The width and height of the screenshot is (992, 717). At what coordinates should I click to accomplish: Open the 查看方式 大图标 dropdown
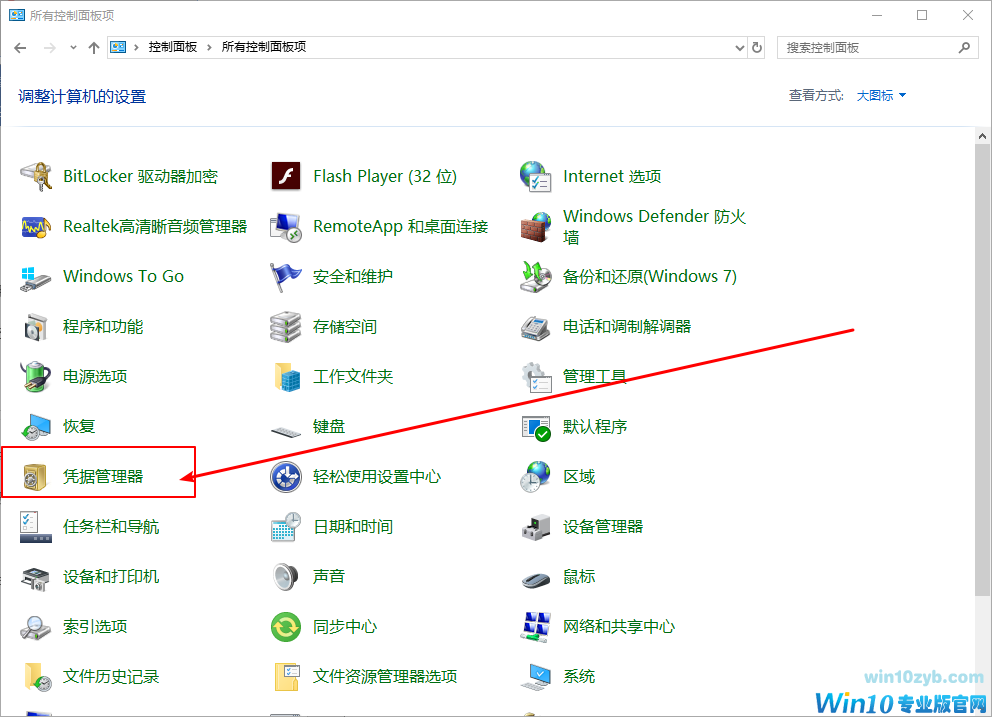pyautogui.click(x=881, y=96)
